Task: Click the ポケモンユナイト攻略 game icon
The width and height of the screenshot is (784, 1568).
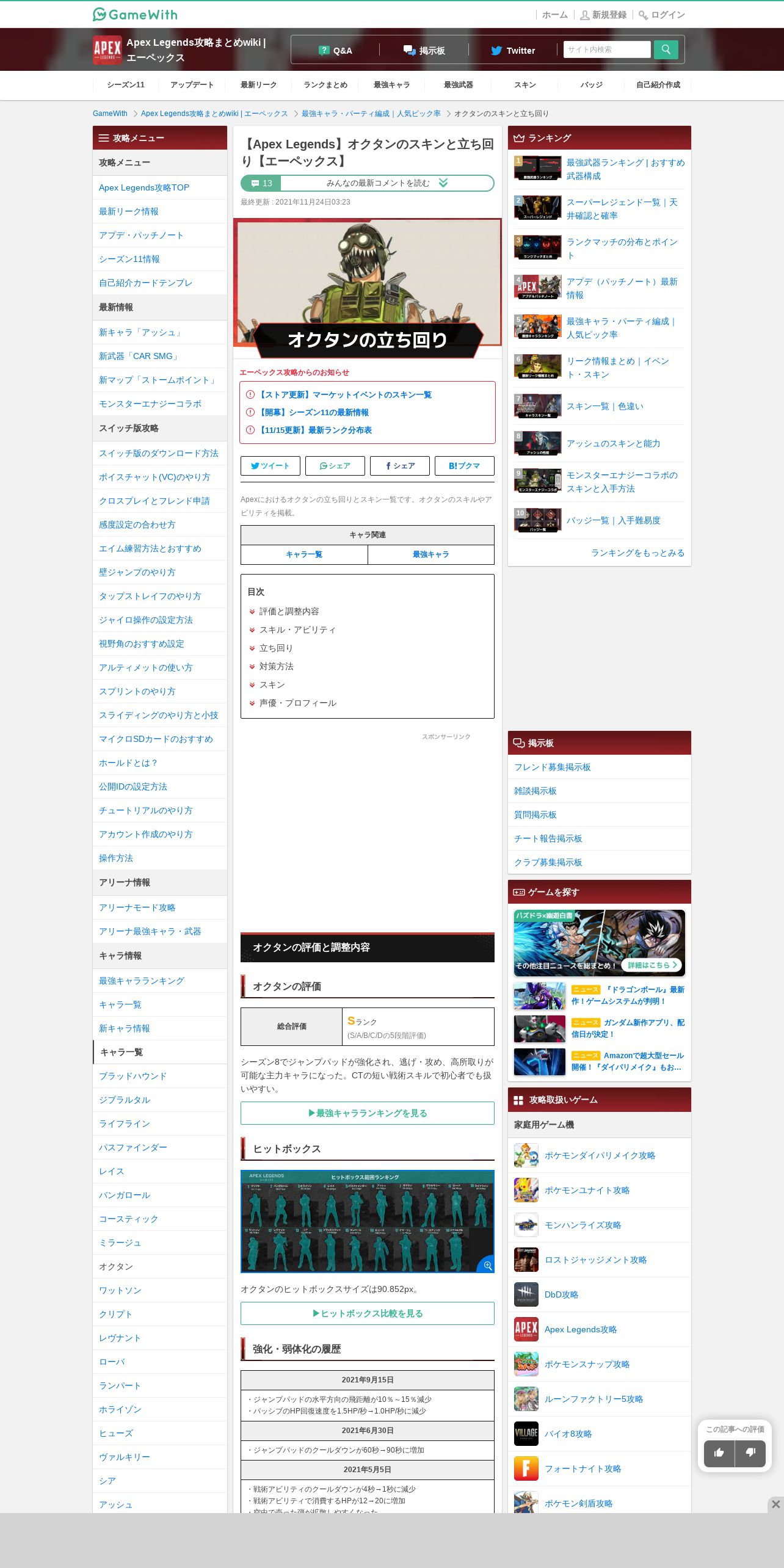Action: 526,1190
